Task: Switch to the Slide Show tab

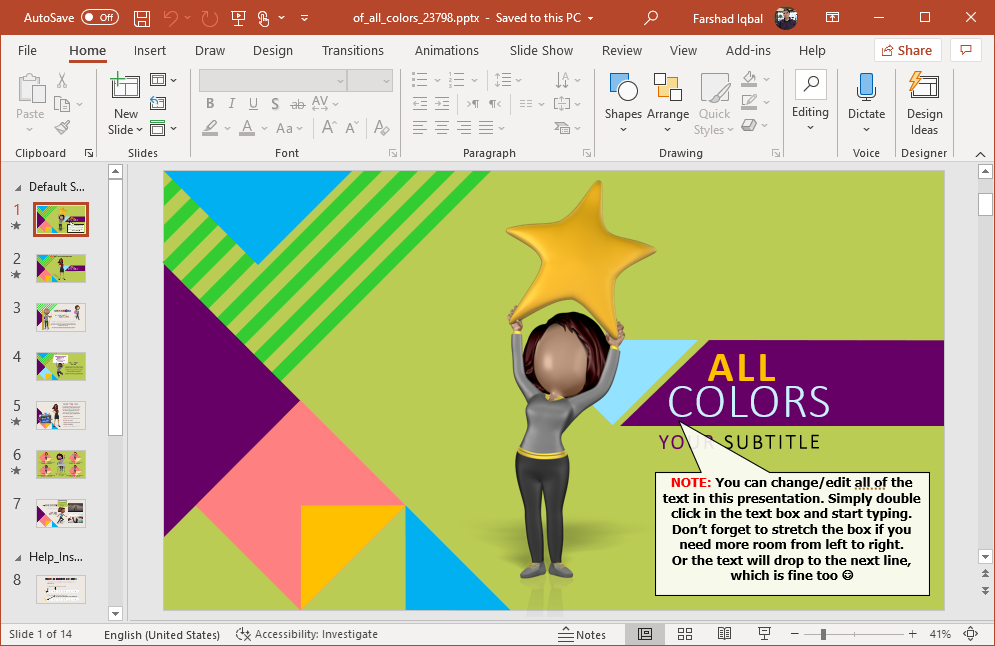Action: pyautogui.click(x=541, y=50)
